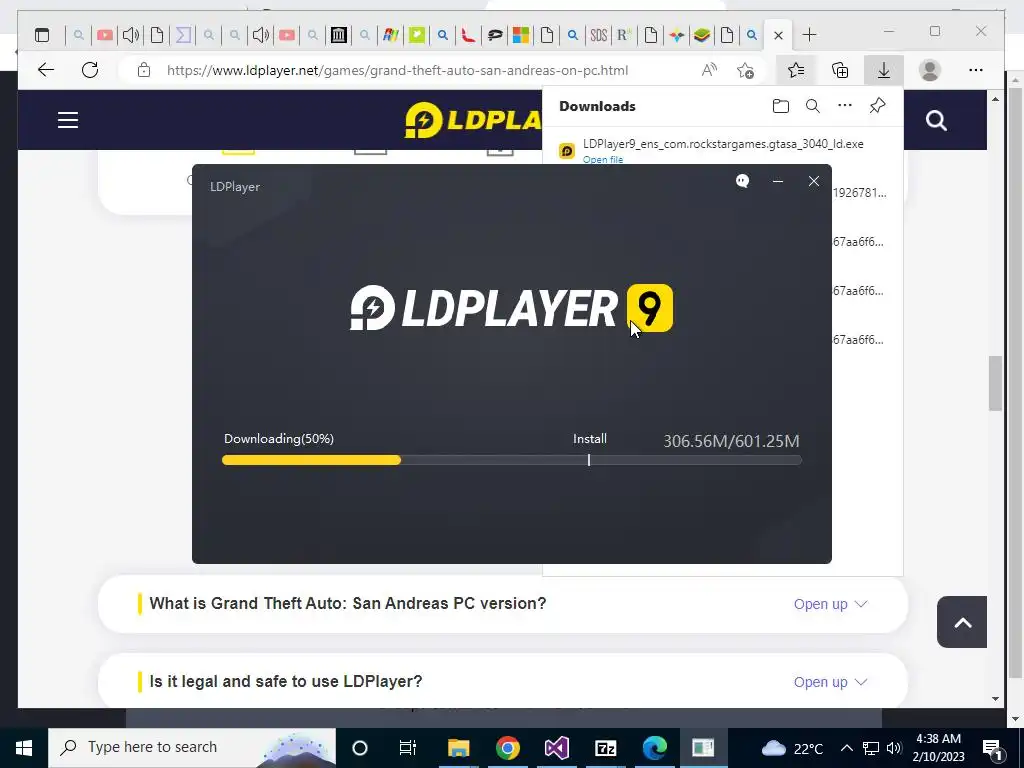Open more options in Downloads panel
Screen dimensions: 1024x768
tap(844, 105)
